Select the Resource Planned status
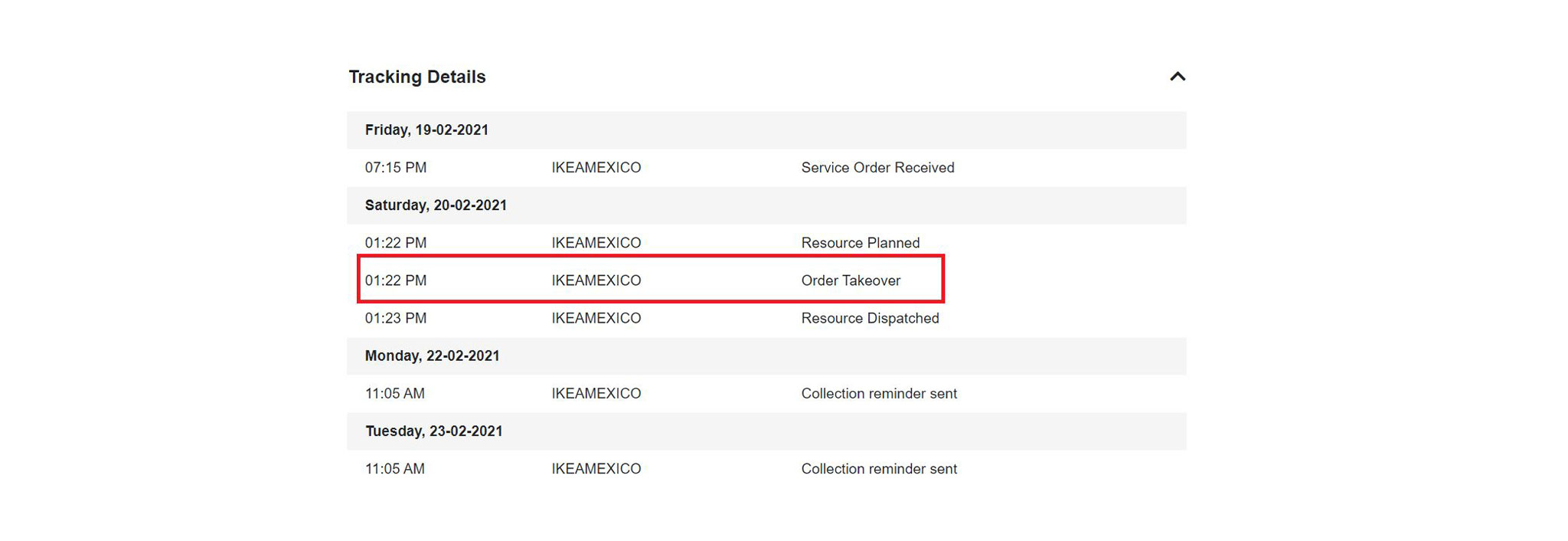 tap(860, 242)
